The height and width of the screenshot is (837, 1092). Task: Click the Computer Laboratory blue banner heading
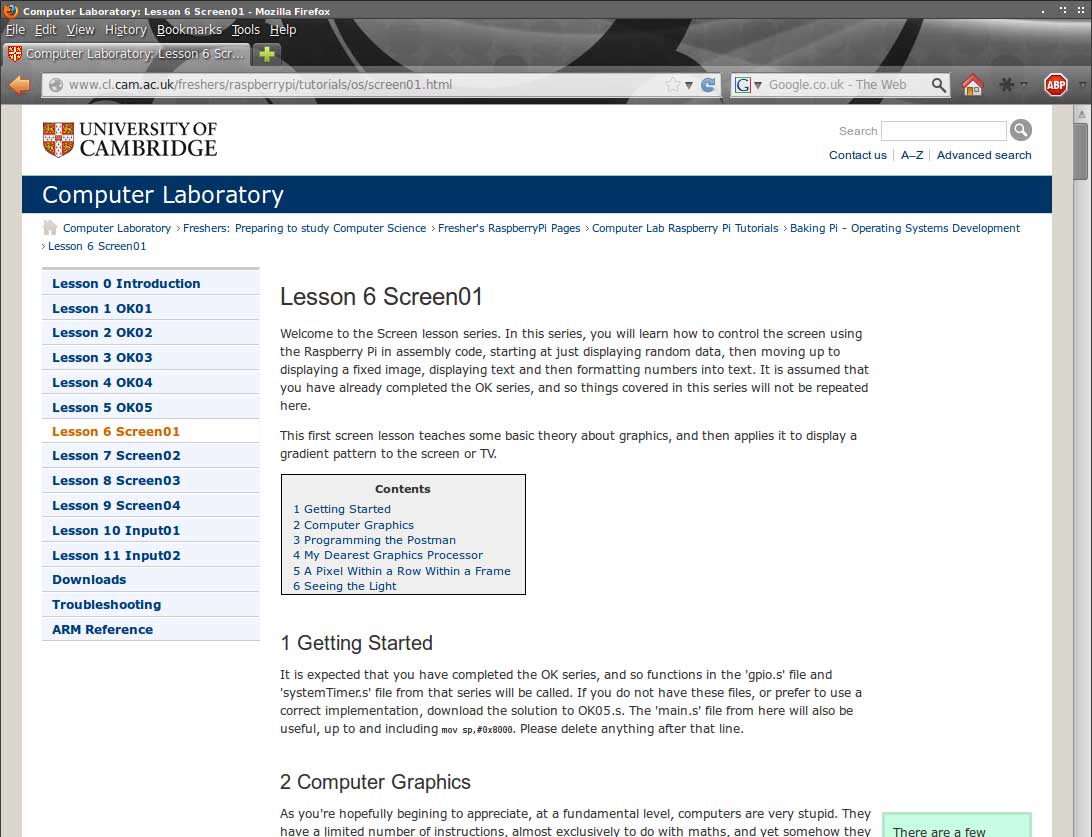pyautogui.click(x=163, y=195)
